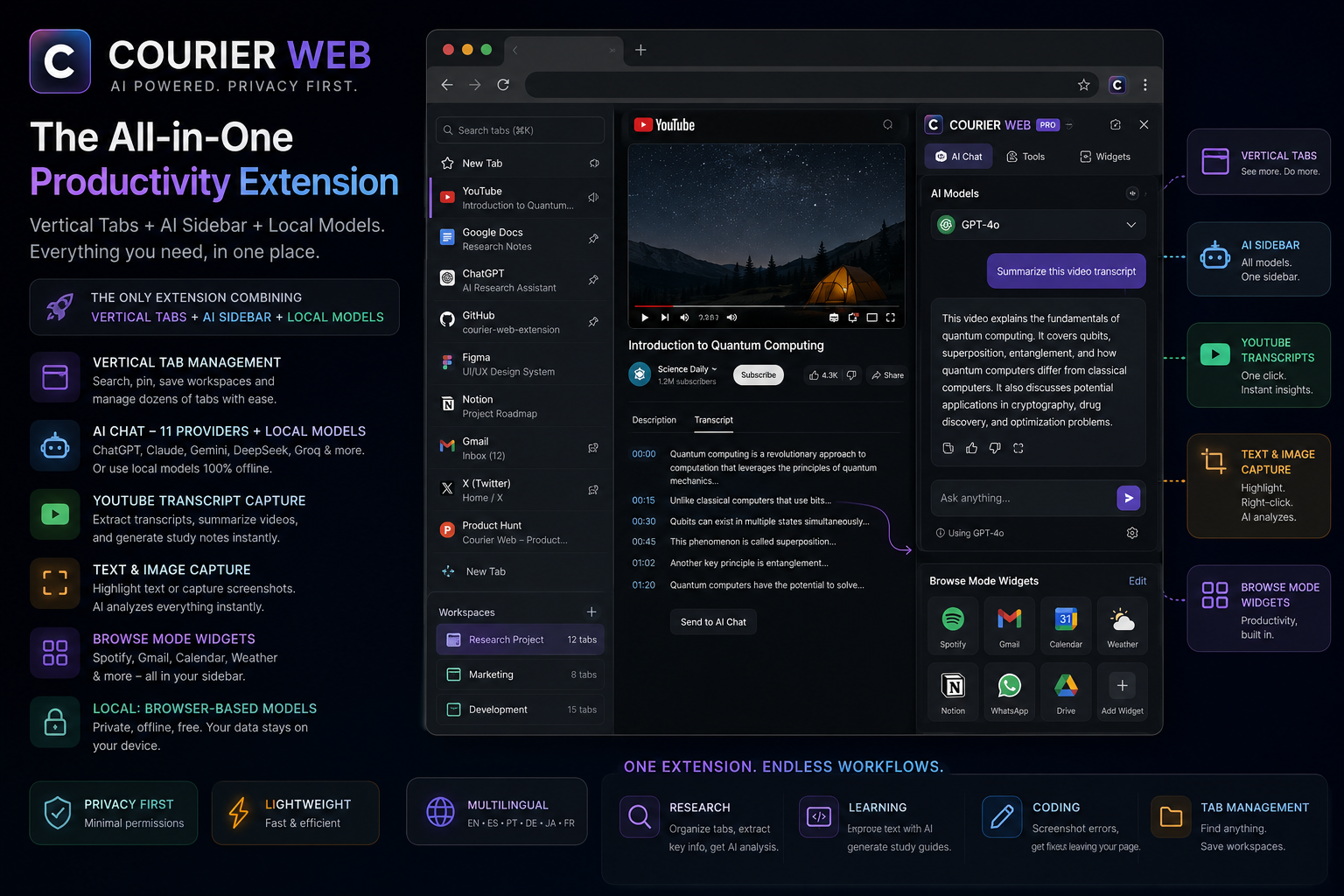Open the GPT-4o model dropdown
The width and height of the screenshot is (1344, 896).
pos(1039,225)
